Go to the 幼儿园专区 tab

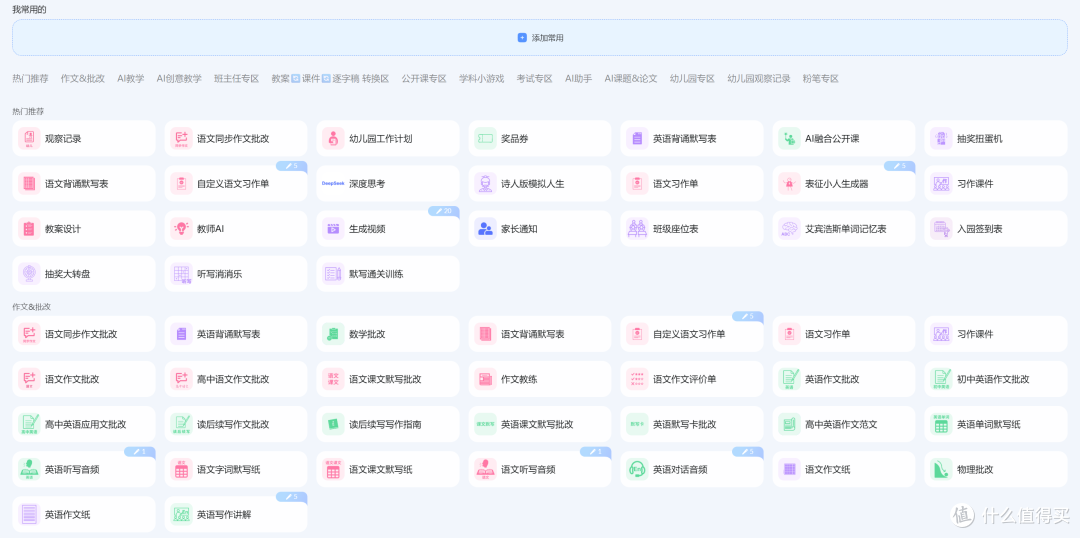(x=692, y=79)
